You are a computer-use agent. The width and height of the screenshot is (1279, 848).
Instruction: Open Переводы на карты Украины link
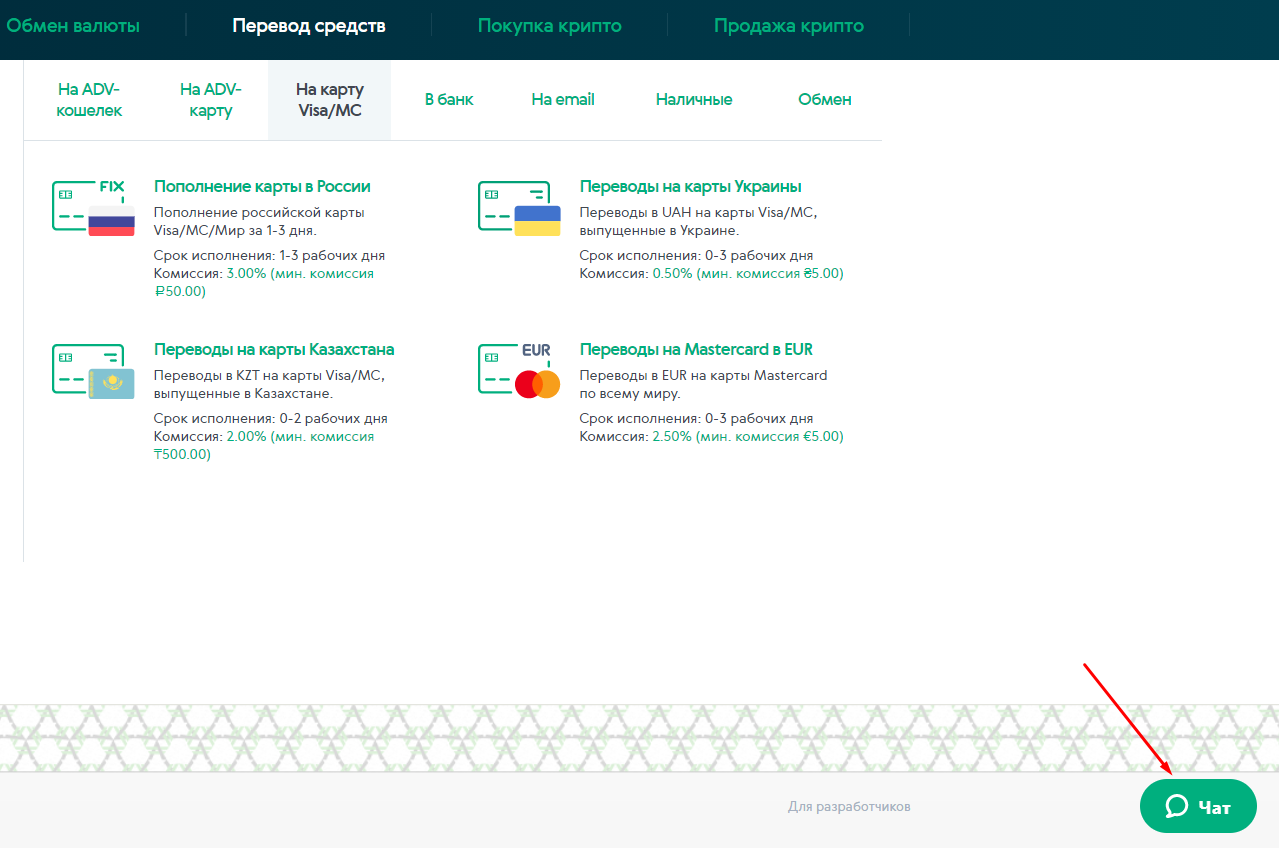tap(691, 186)
